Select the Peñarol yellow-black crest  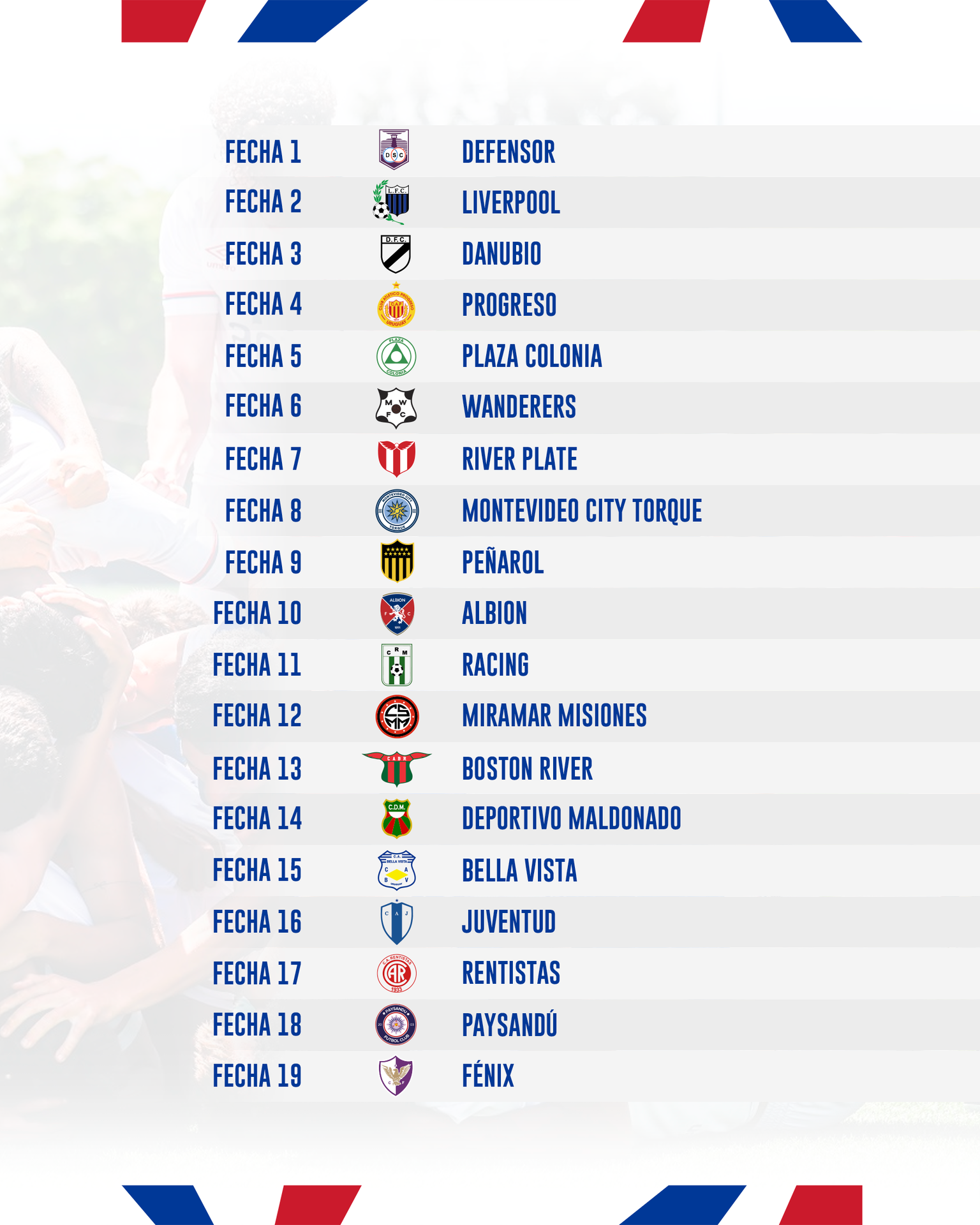[x=397, y=561]
